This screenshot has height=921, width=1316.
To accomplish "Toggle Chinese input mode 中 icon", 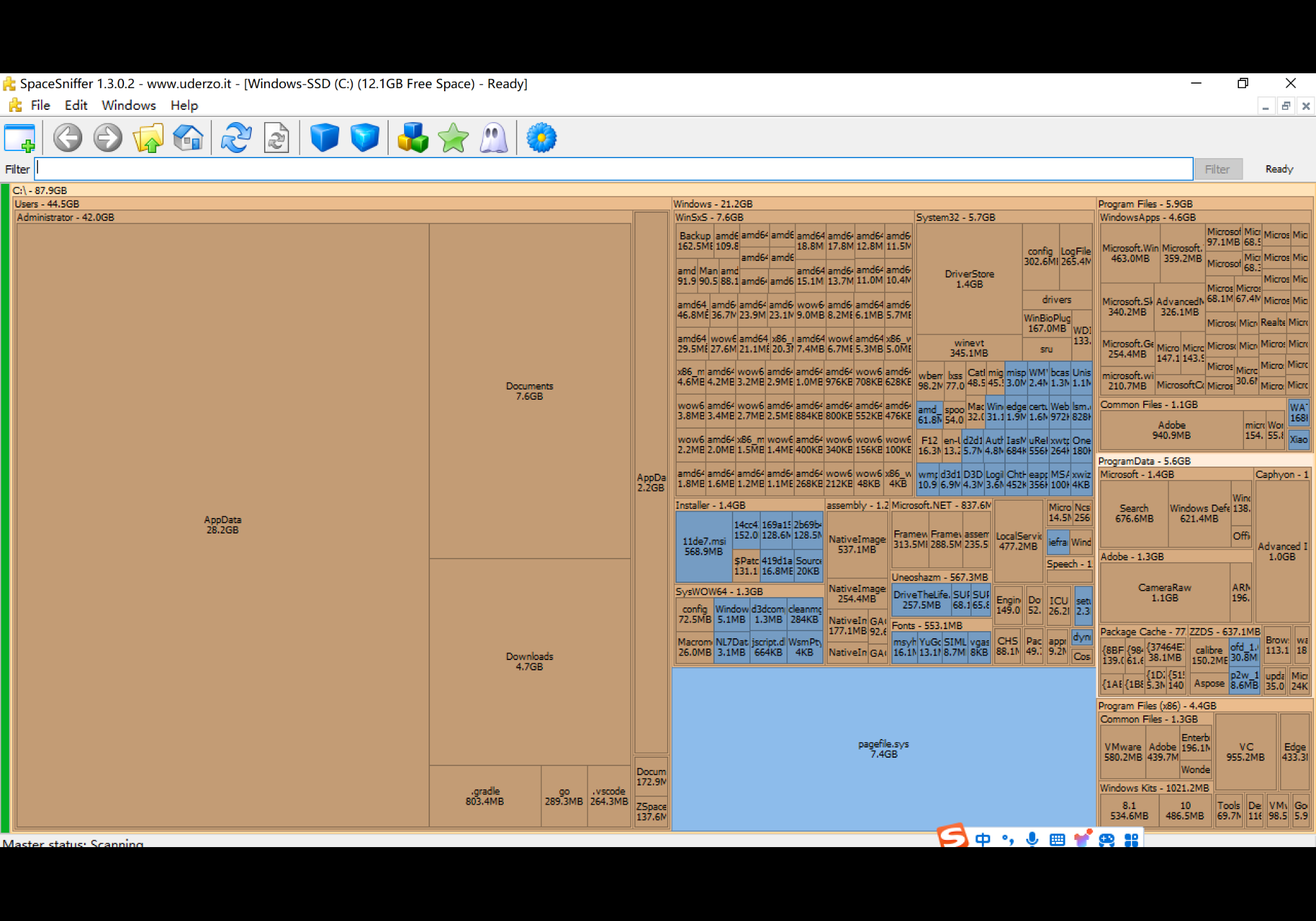I will click(983, 839).
